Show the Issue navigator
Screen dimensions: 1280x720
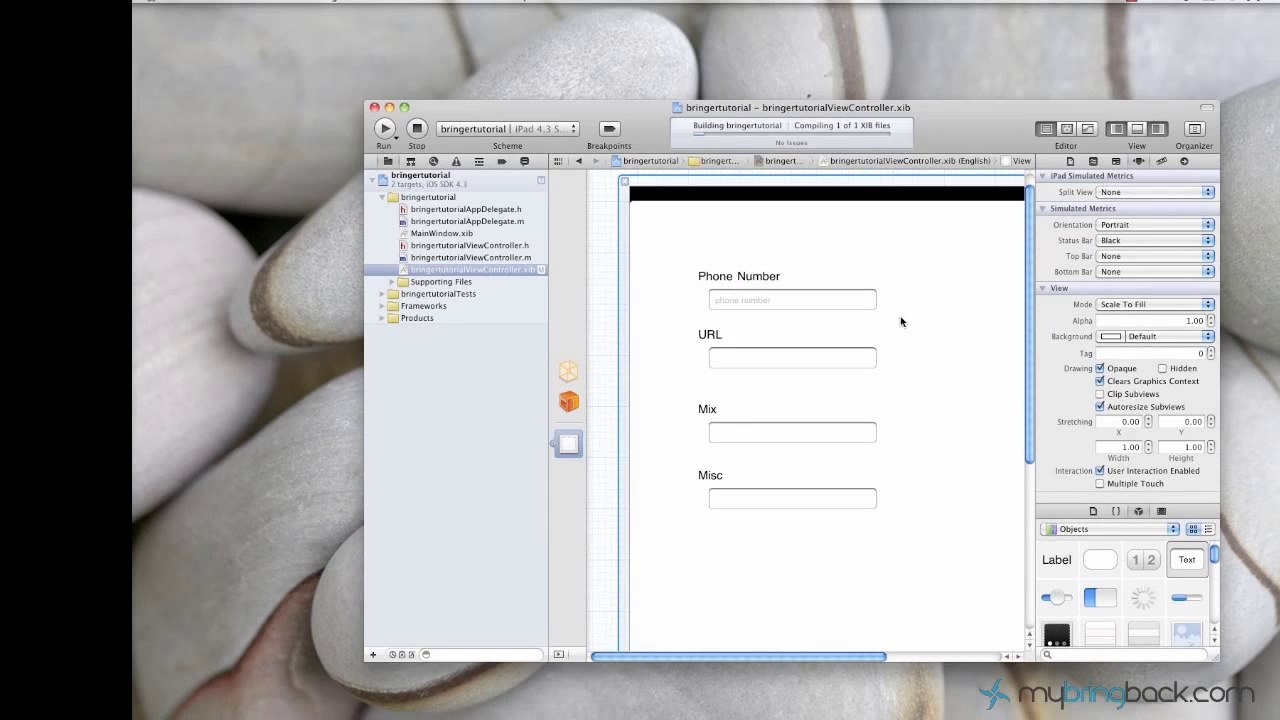(456, 161)
